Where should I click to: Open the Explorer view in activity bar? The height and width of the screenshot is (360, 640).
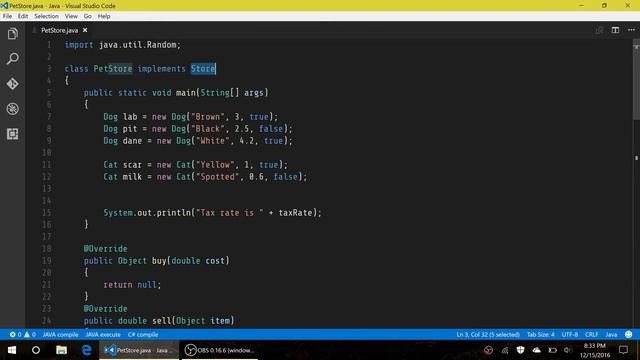12,33
